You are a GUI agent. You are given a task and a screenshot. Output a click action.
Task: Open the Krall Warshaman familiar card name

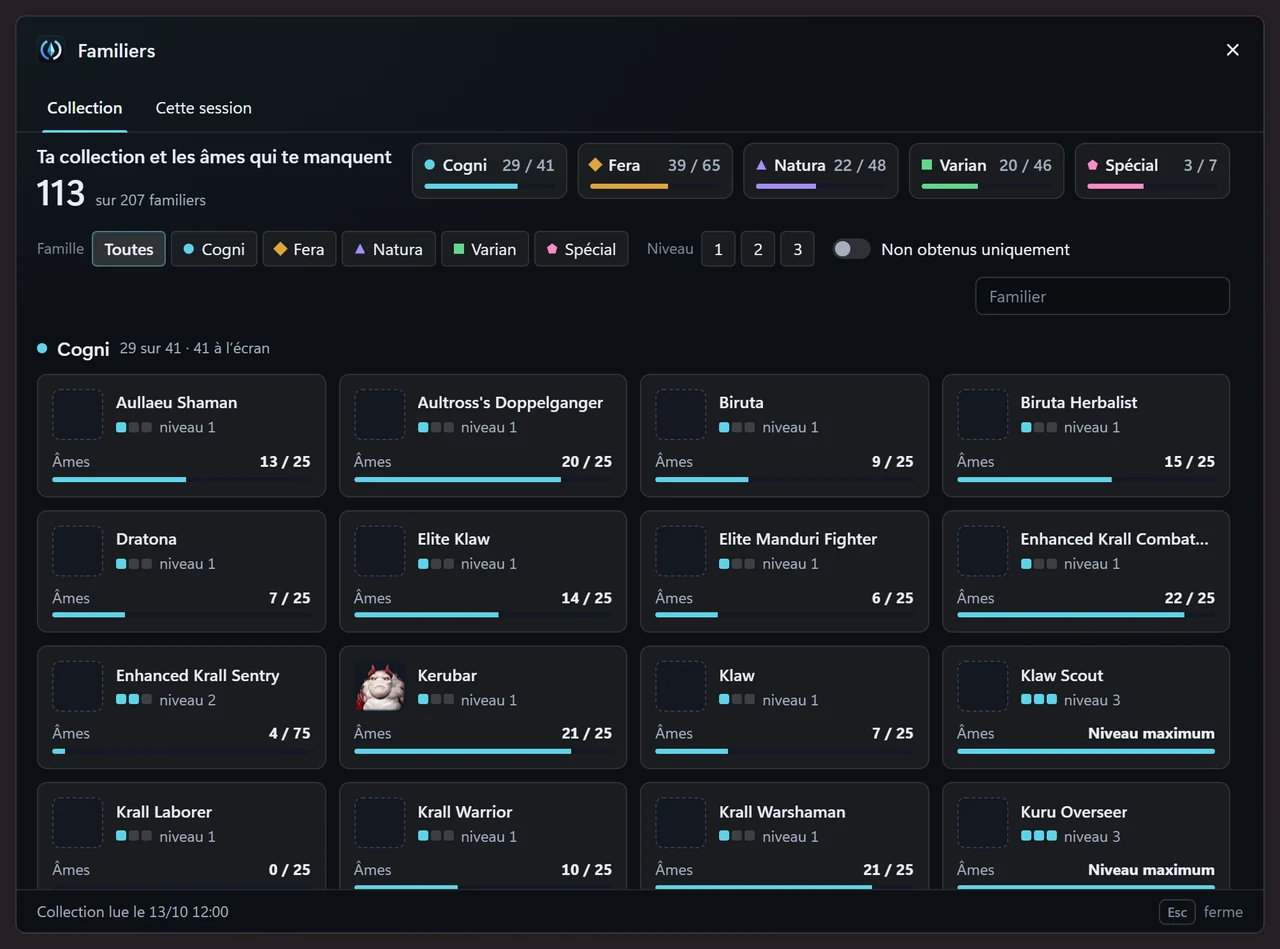coord(782,812)
